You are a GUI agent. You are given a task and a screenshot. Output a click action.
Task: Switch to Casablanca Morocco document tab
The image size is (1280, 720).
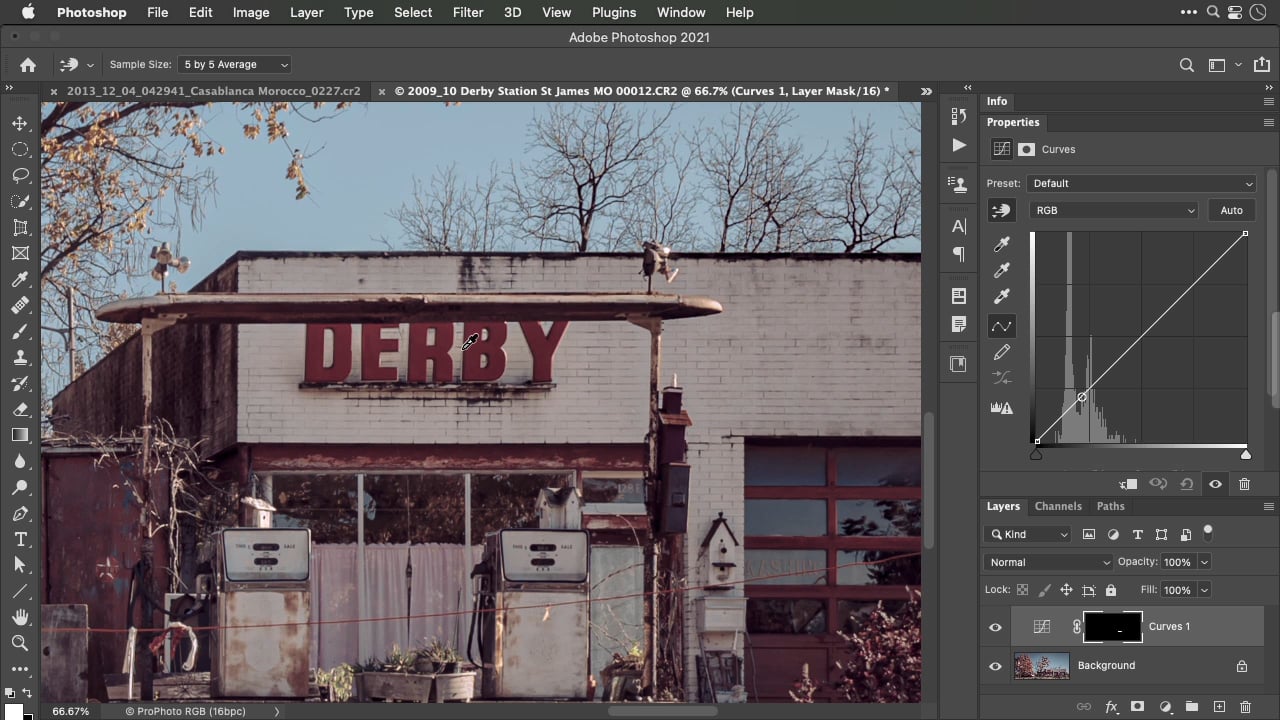(213, 91)
